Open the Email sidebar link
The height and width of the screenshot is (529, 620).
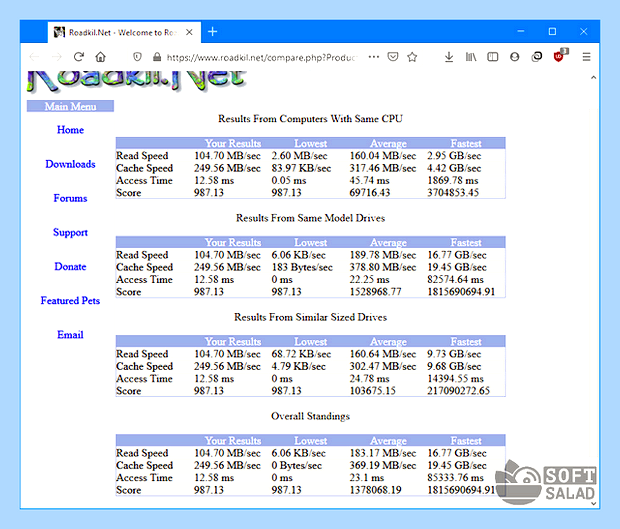70,335
